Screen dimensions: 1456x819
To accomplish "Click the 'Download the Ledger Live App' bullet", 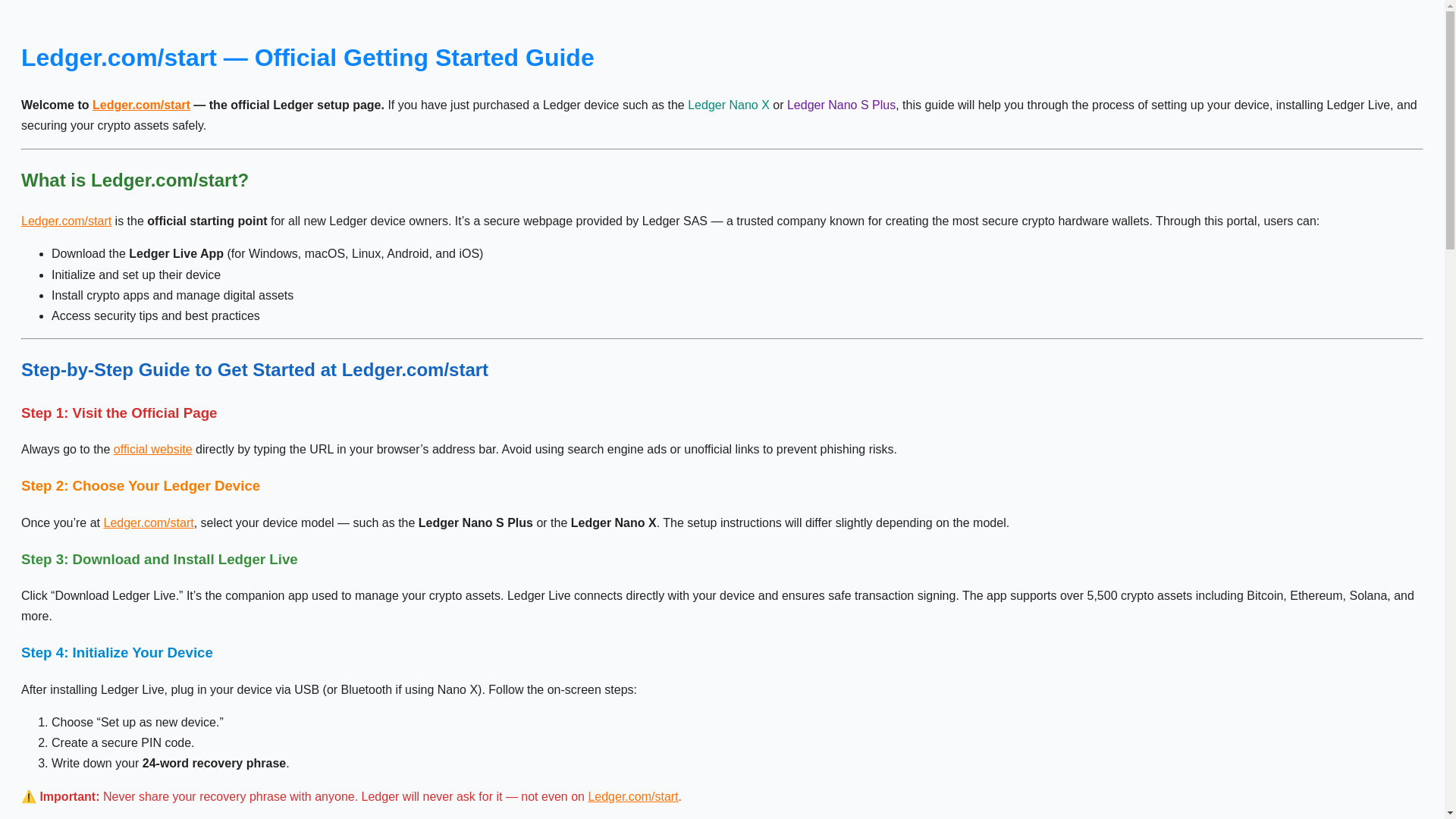I will (x=267, y=254).
